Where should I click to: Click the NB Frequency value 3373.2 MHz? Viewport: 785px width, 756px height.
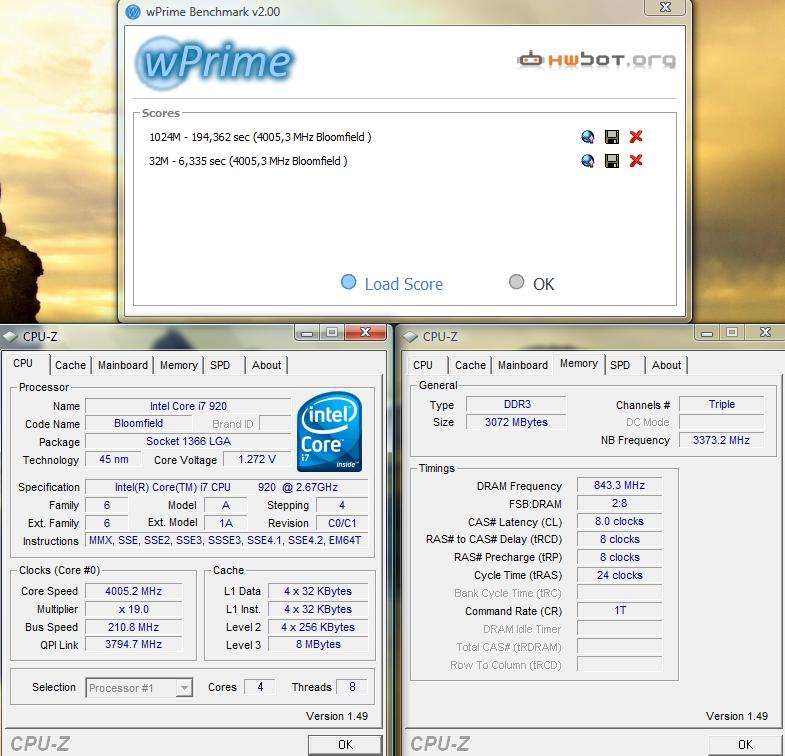[722, 440]
